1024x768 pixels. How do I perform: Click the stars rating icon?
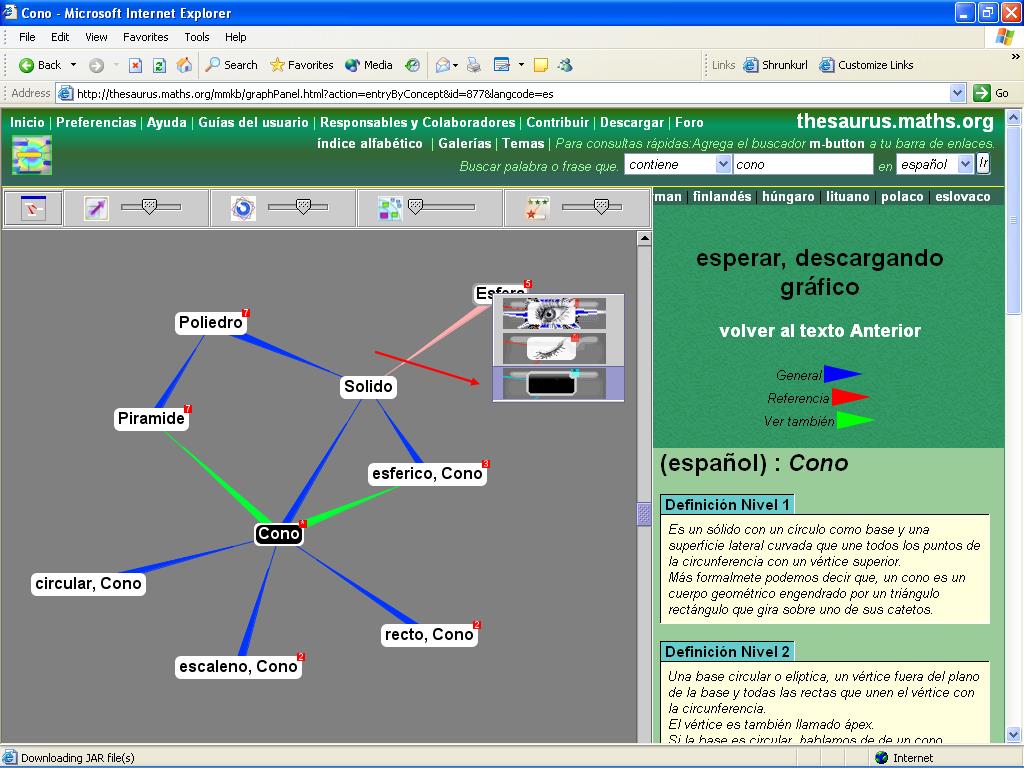(x=537, y=208)
